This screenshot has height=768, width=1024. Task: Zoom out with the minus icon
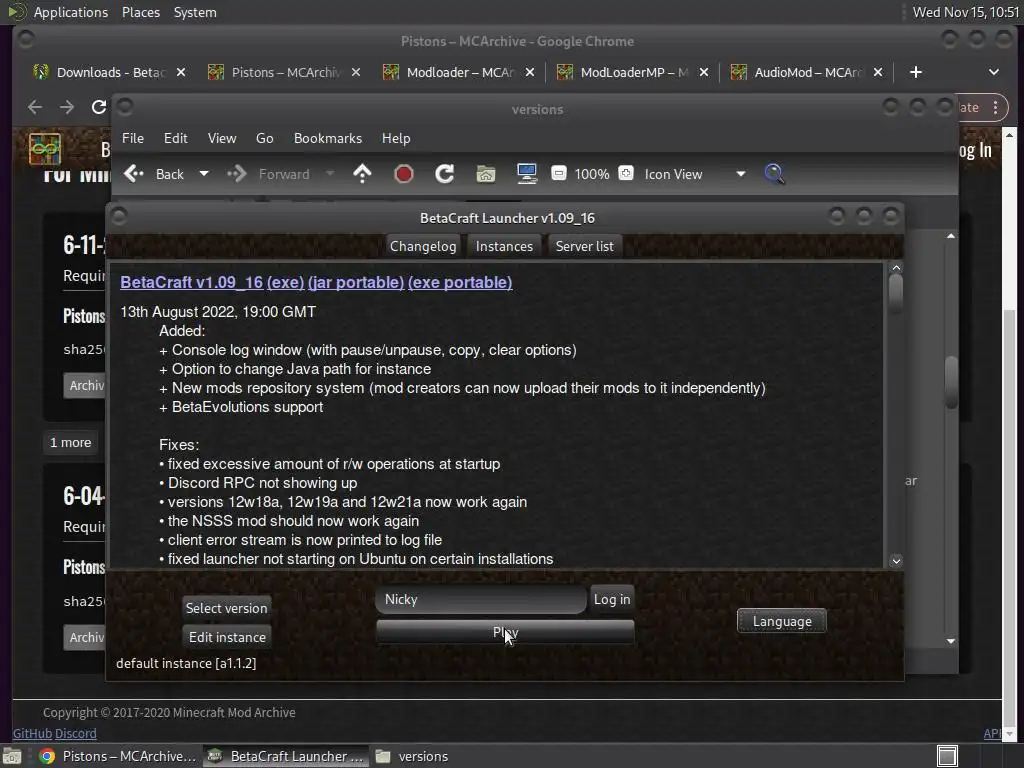coord(558,173)
